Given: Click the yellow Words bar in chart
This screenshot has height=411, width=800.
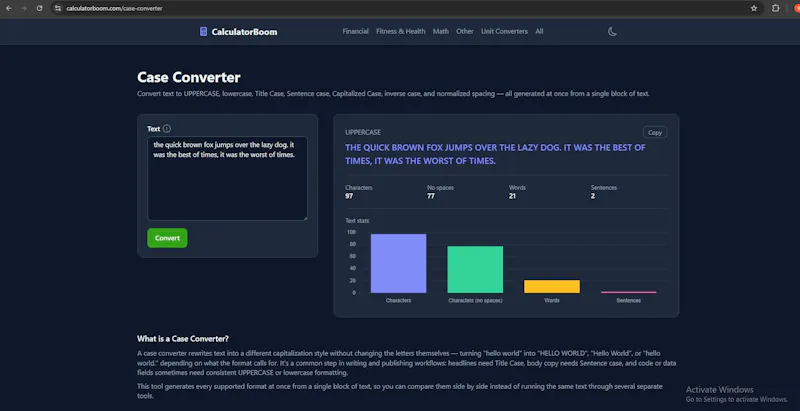Looking at the screenshot, I should pyautogui.click(x=552, y=287).
